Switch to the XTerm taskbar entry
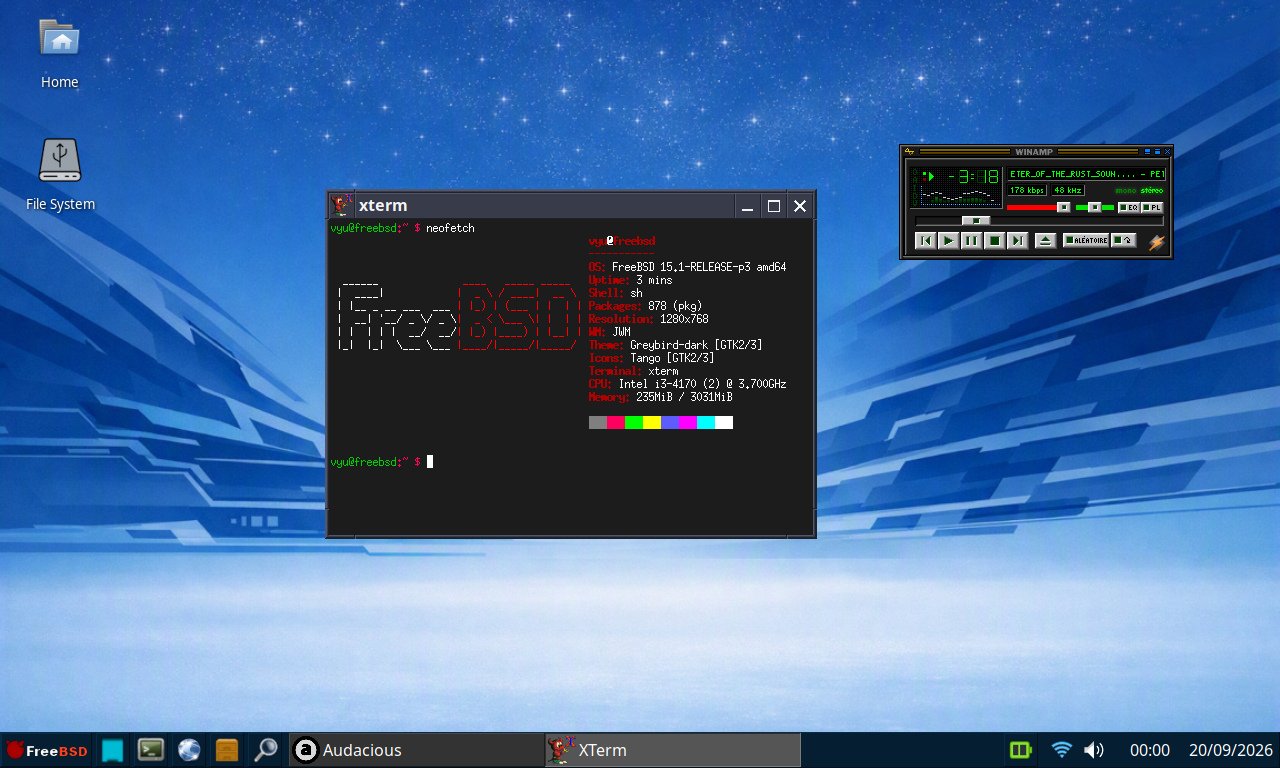This screenshot has width=1280, height=768. 673,750
